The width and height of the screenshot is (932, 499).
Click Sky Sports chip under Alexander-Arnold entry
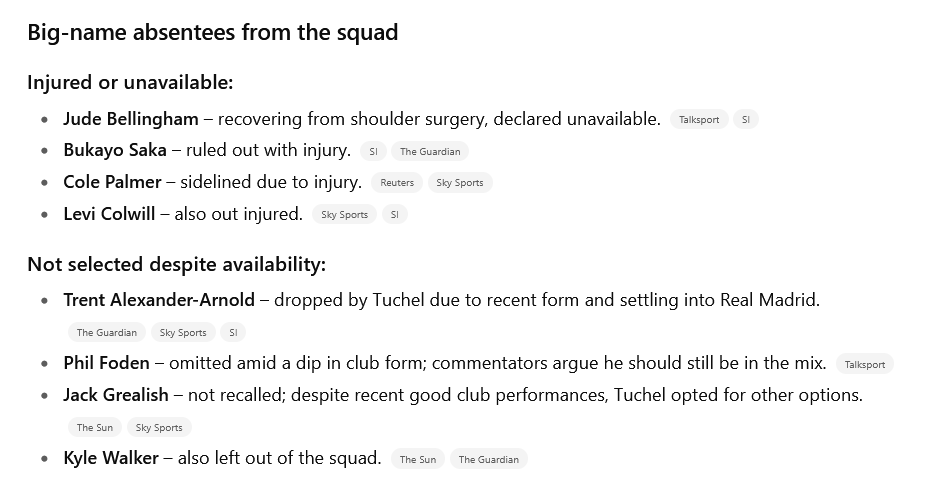pyautogui.click(x=183, y=333)
